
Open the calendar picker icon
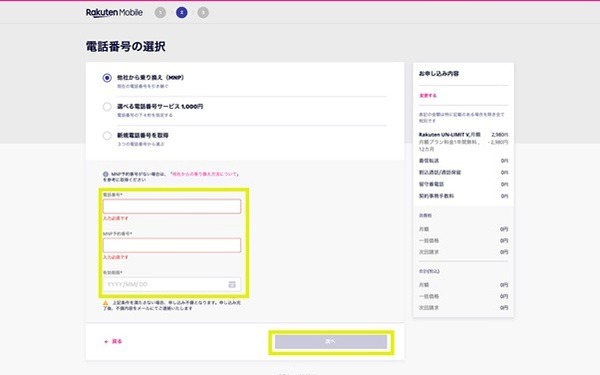(x=232, y=284)
